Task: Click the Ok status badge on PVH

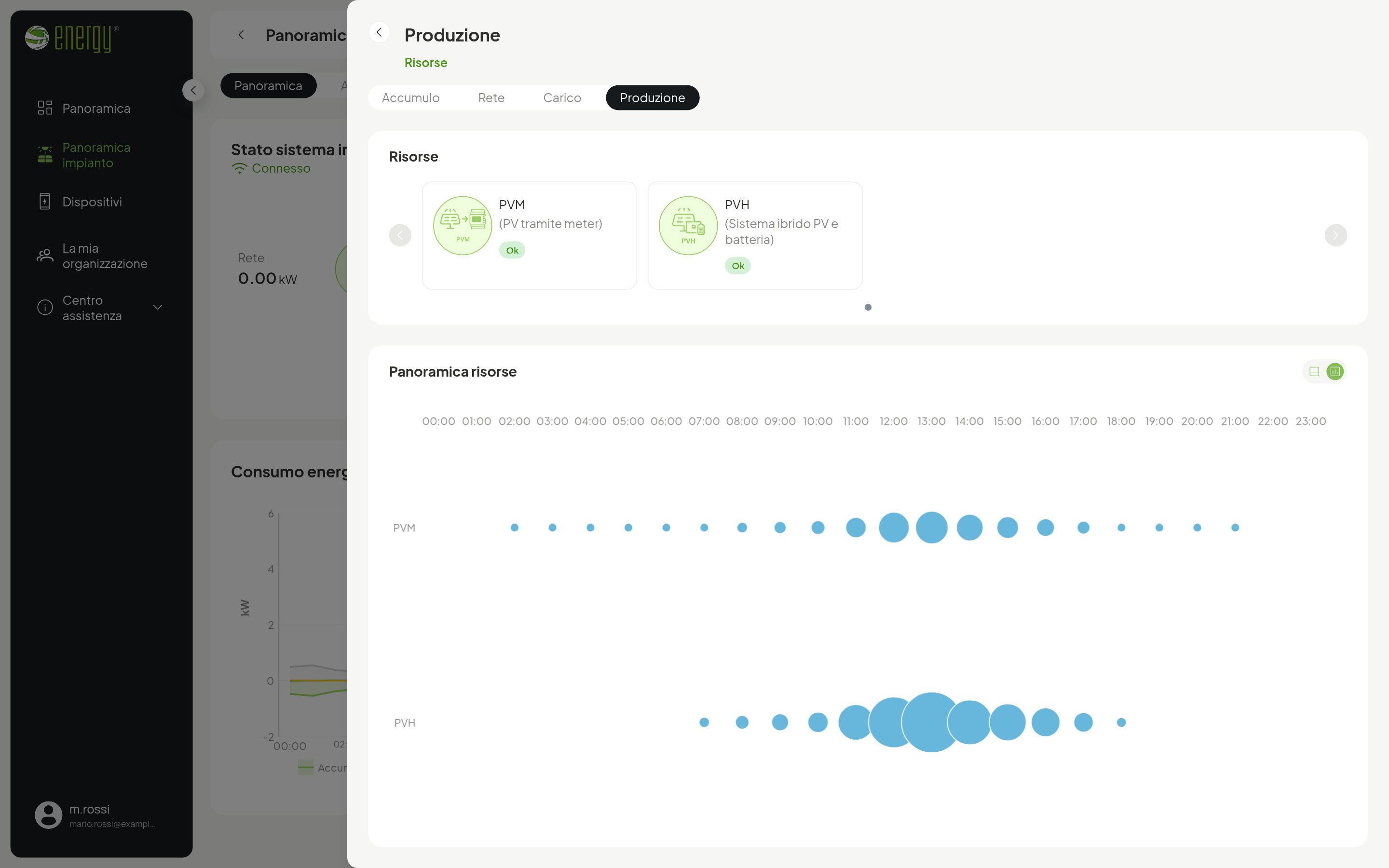Action: [x=737, y=266]
